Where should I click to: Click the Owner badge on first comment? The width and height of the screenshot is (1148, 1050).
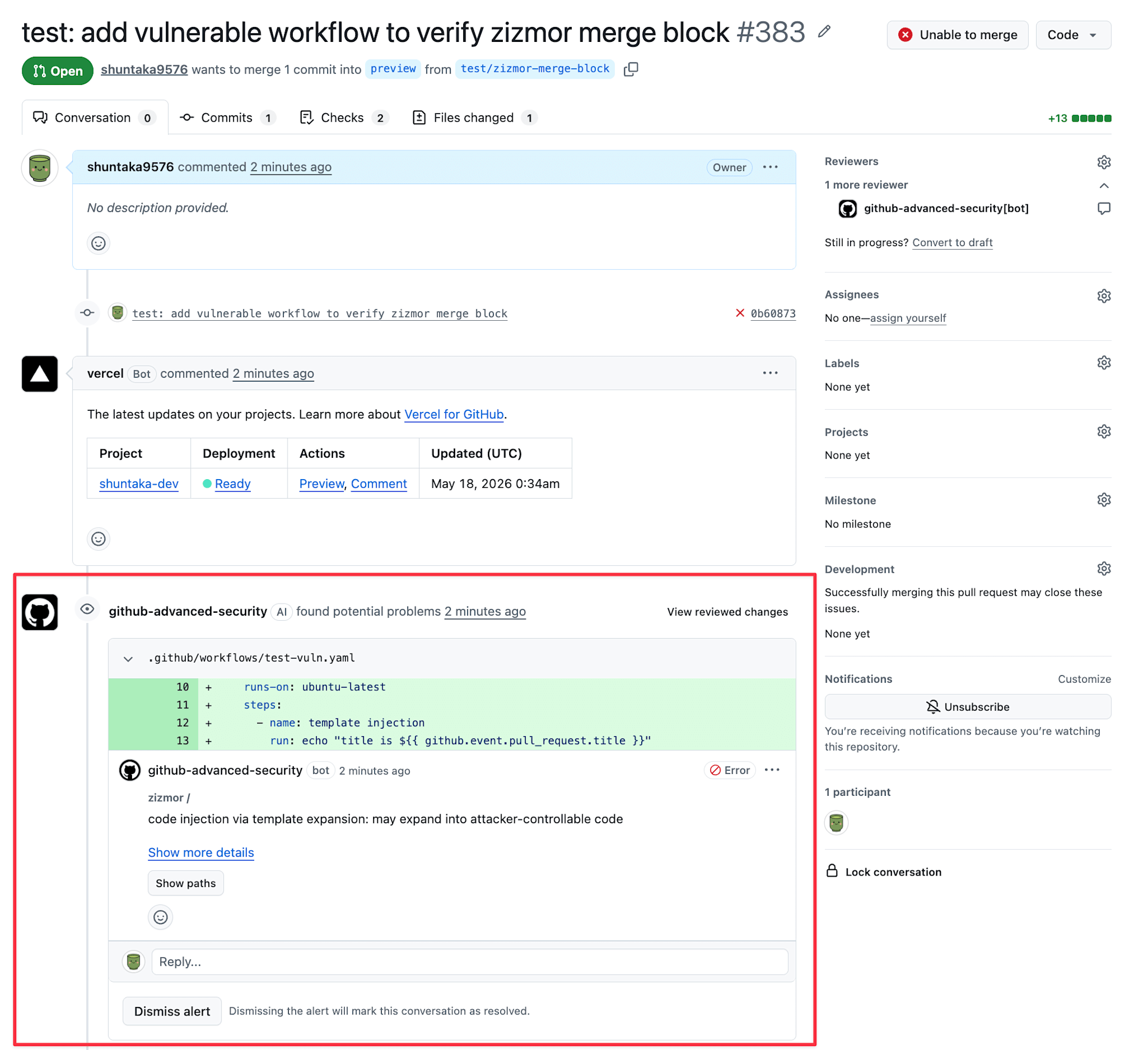[x=729, y=167]
